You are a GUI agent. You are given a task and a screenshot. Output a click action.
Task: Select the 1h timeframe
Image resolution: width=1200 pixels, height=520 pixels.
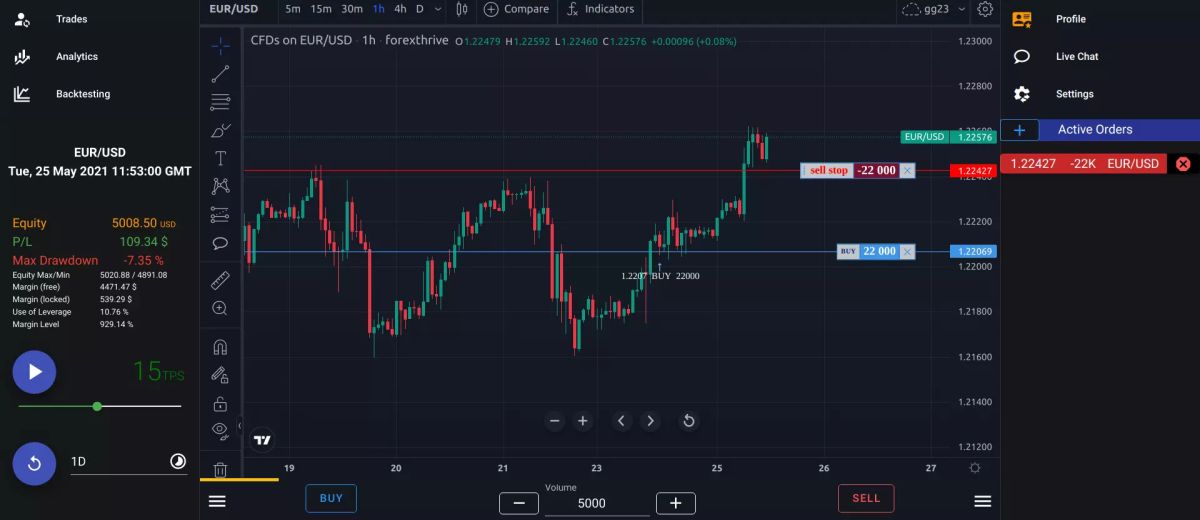click(x=379, y=9)
